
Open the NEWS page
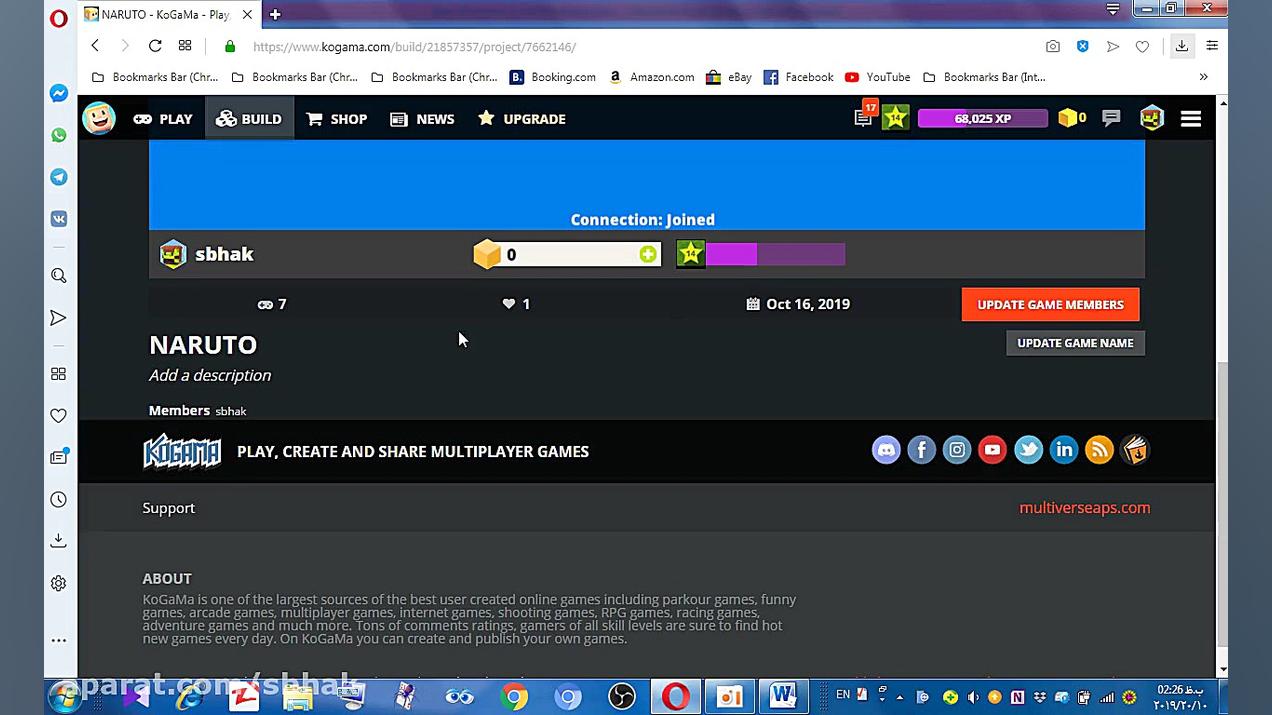pyautogui.click(x=422, y=118)
